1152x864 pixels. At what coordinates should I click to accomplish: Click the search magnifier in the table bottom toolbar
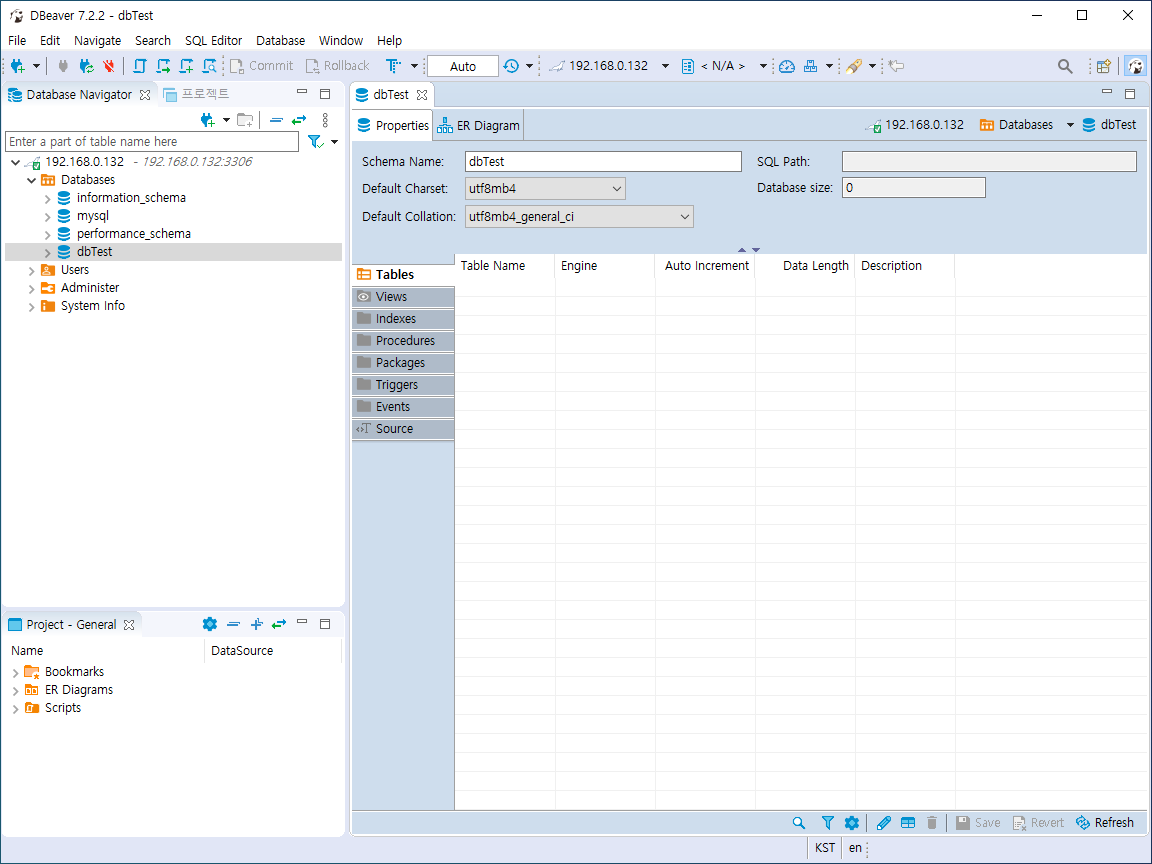click(799, 823)
